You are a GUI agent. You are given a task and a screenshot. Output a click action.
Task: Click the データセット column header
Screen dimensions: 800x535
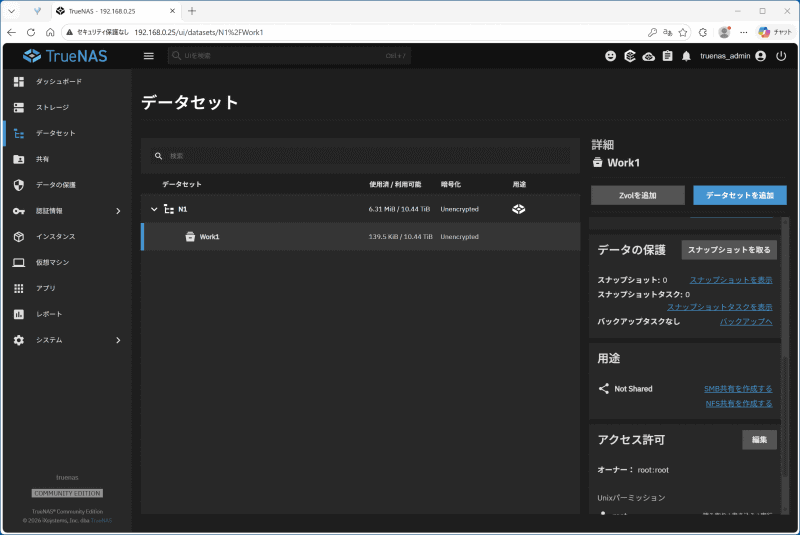(182, 184)
